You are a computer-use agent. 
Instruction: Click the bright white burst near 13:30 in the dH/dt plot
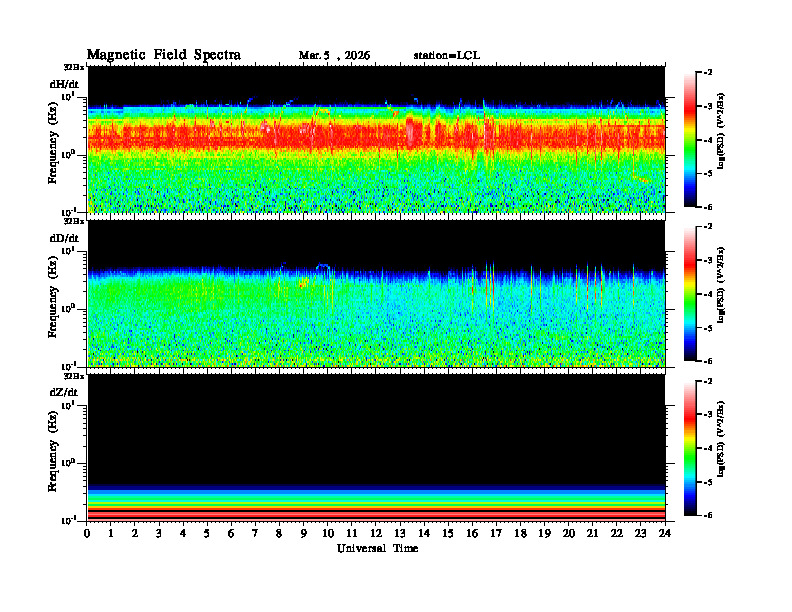click(410, 132)
